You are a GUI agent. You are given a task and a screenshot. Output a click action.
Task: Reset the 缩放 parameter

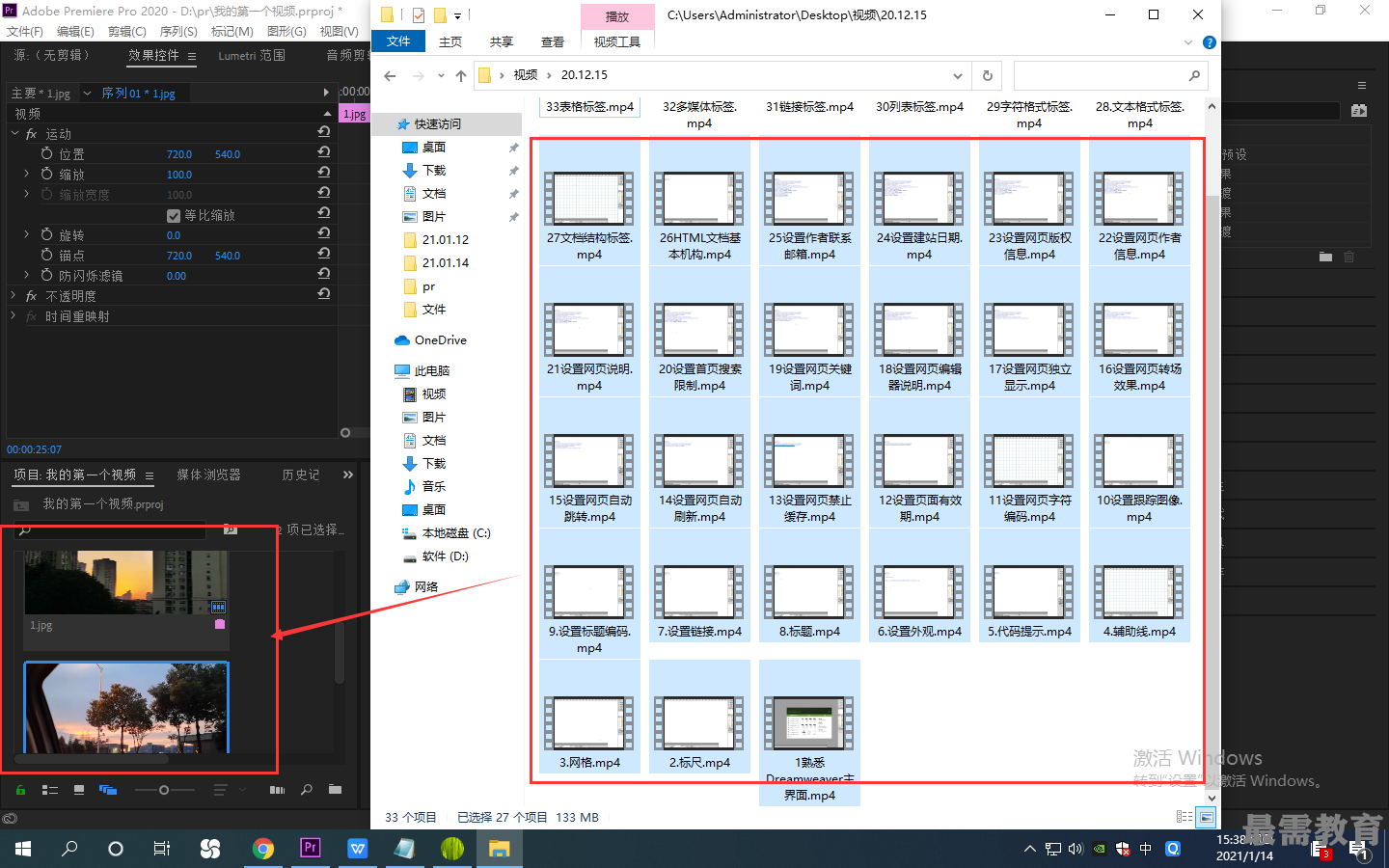(x=324, y=174)
